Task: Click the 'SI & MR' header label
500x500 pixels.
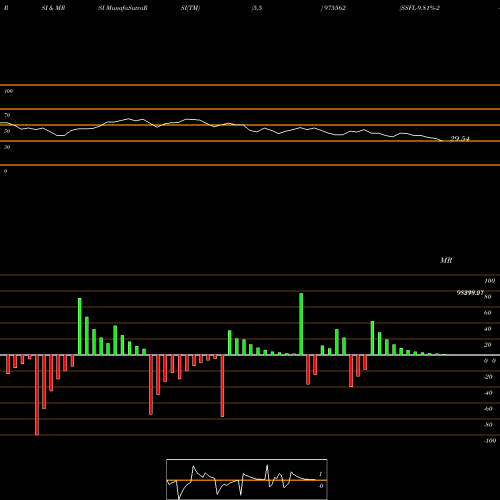Action: tap(53, 8)
